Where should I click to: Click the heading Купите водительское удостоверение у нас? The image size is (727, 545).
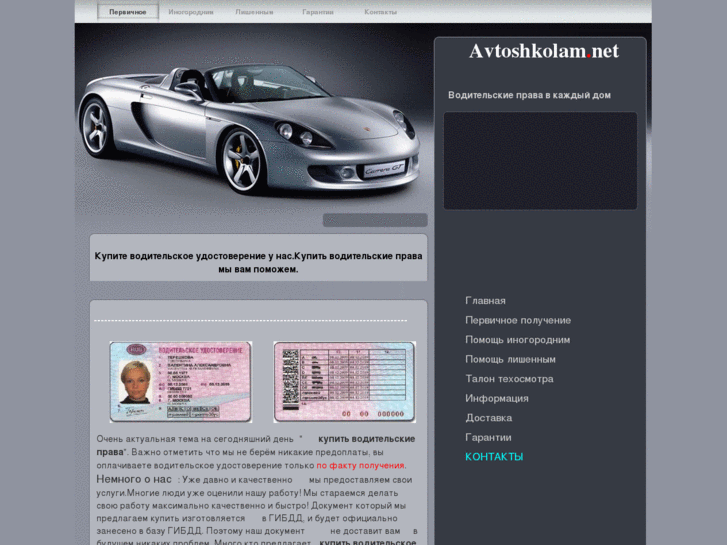258,263
